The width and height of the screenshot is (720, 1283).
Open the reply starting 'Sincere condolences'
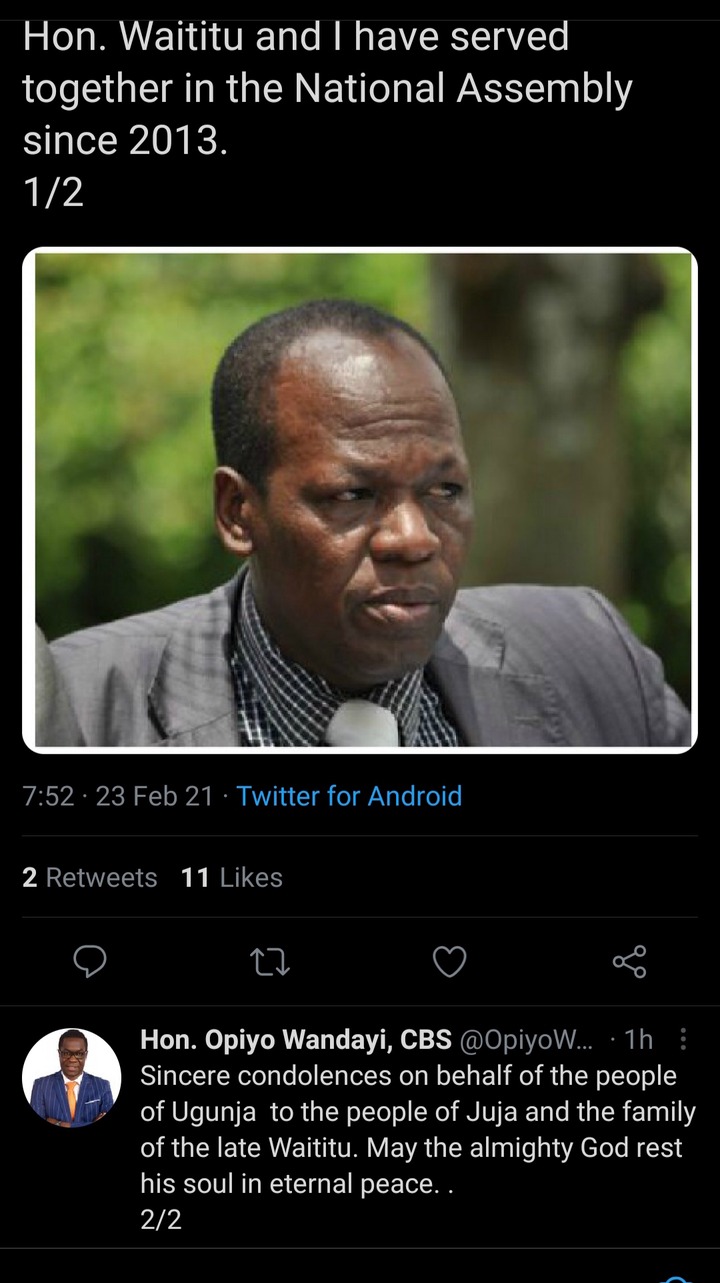coord(418,1130)
